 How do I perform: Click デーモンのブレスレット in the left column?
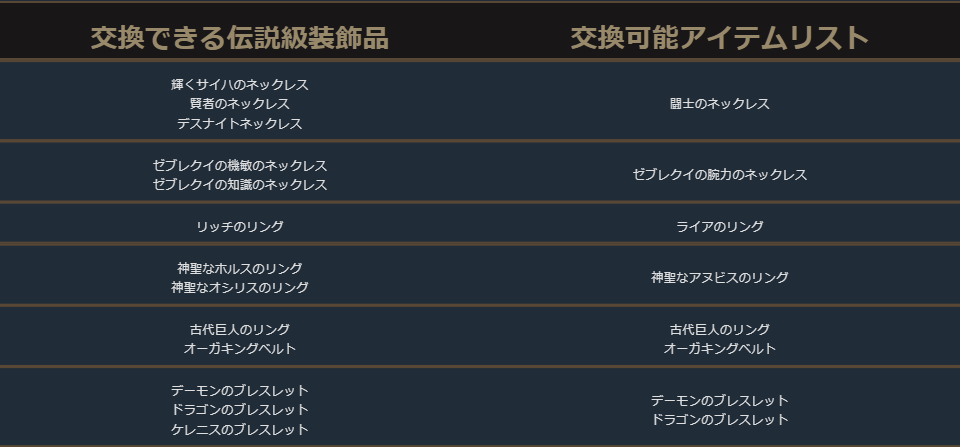240,390
